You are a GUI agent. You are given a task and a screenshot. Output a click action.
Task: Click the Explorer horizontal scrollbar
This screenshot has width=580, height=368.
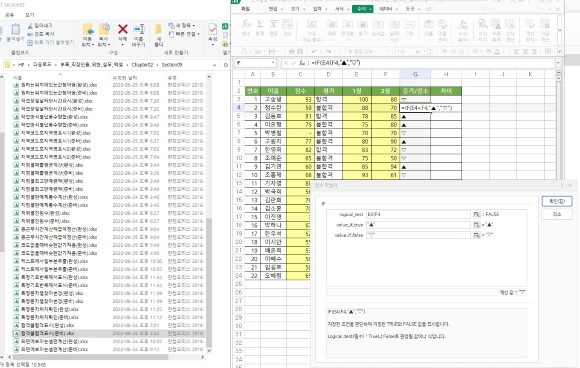point(90,357)
